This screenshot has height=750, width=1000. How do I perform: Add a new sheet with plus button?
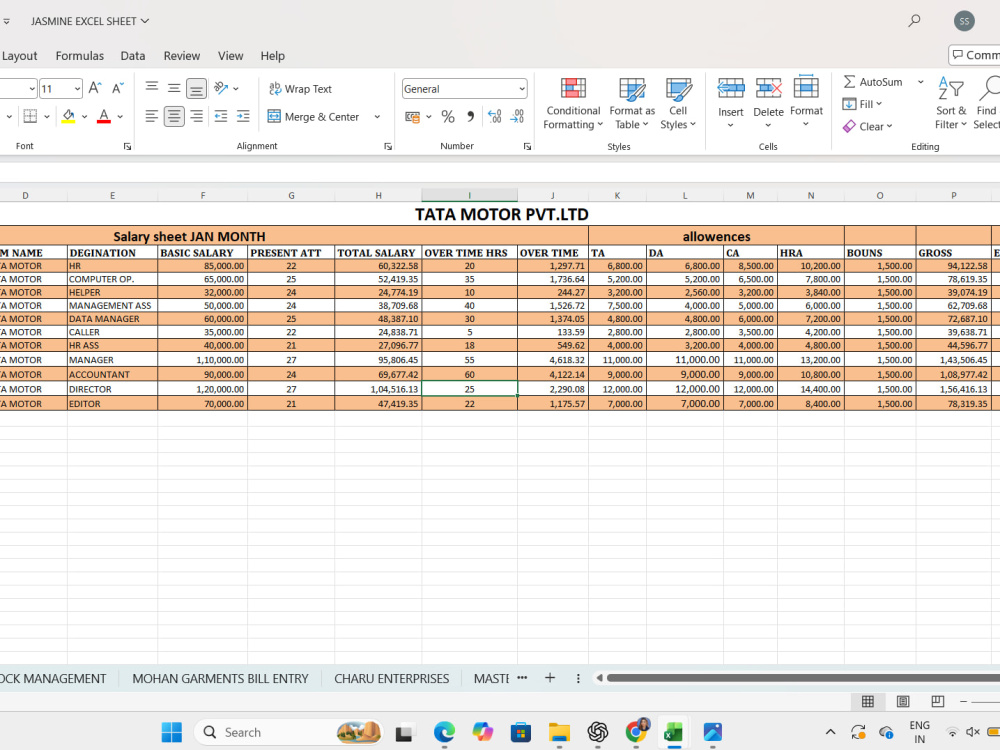550,678
